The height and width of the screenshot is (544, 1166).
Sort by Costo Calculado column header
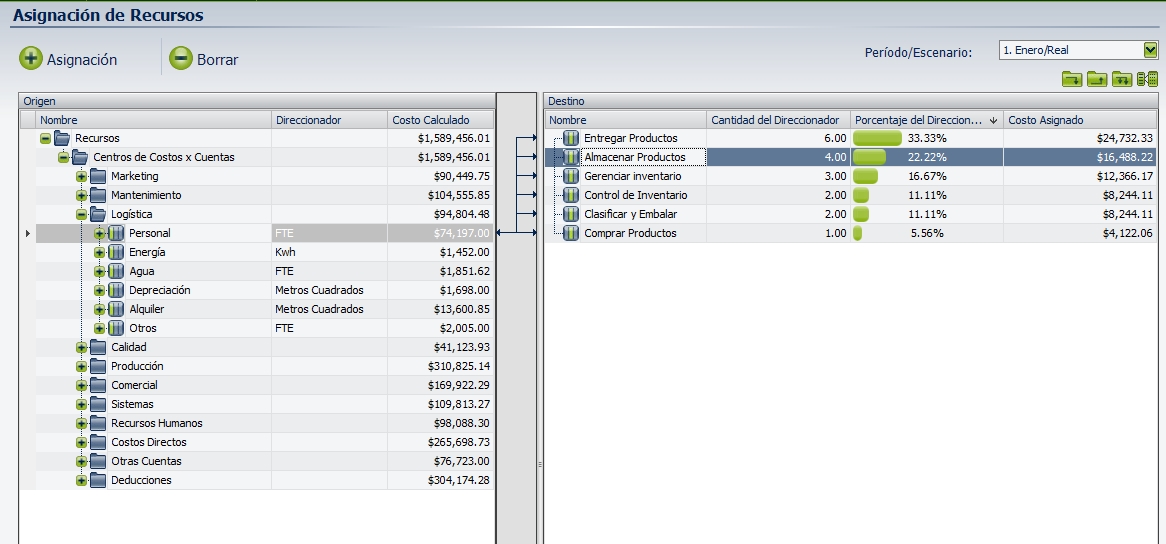[x=440, y=120]
